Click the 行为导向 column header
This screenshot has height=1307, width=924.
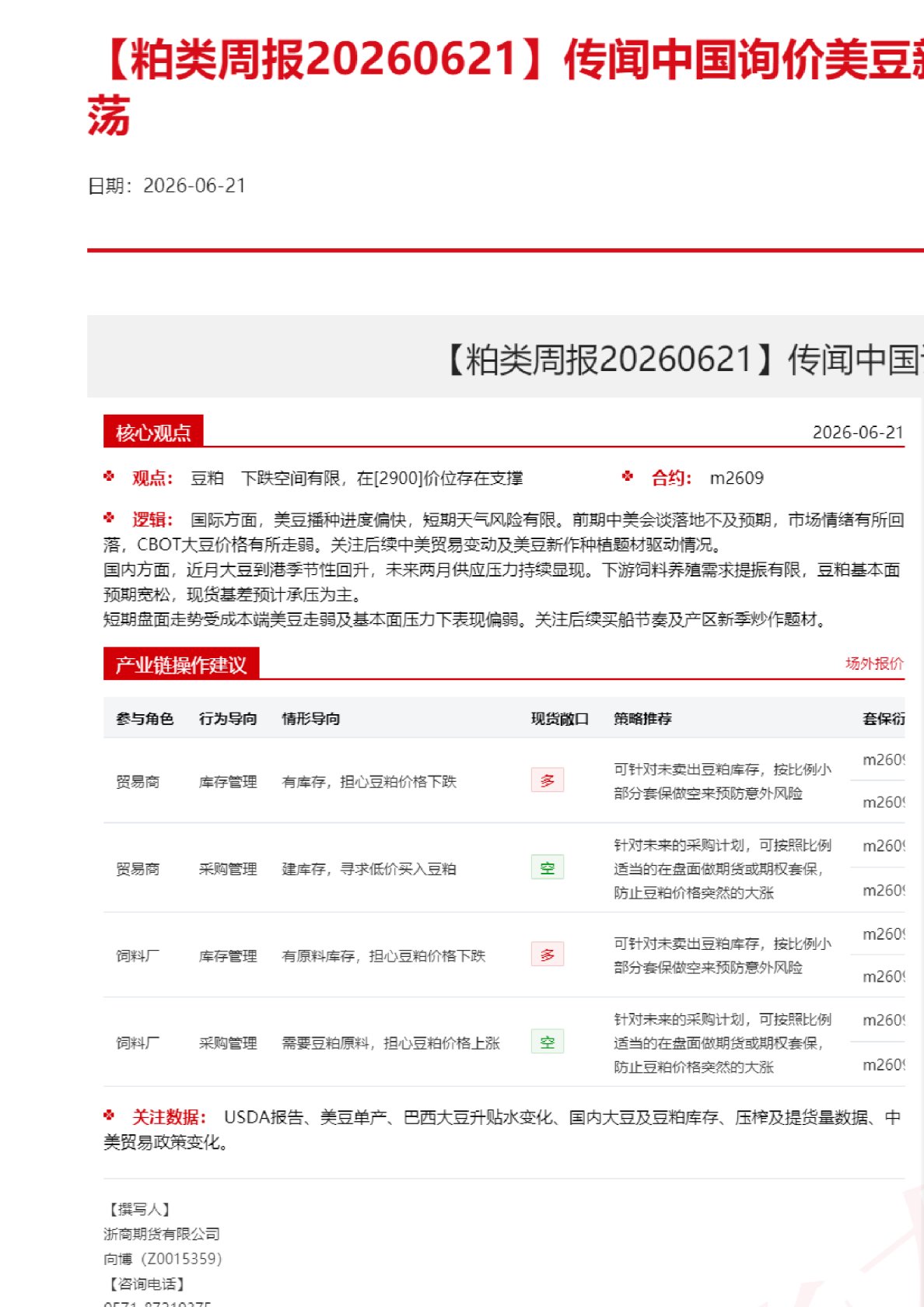tap(228, 719)
